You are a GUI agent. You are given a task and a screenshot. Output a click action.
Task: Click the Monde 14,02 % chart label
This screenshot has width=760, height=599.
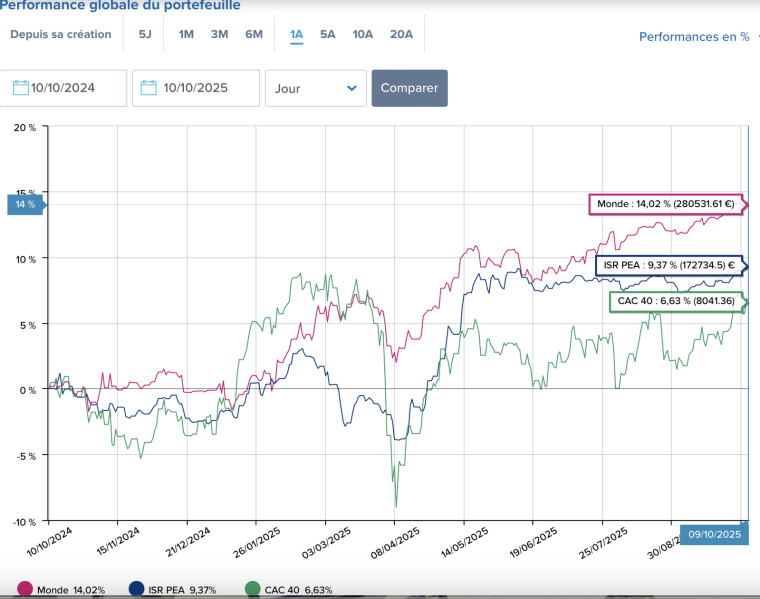pyautogui.click(x=665, y=204)
